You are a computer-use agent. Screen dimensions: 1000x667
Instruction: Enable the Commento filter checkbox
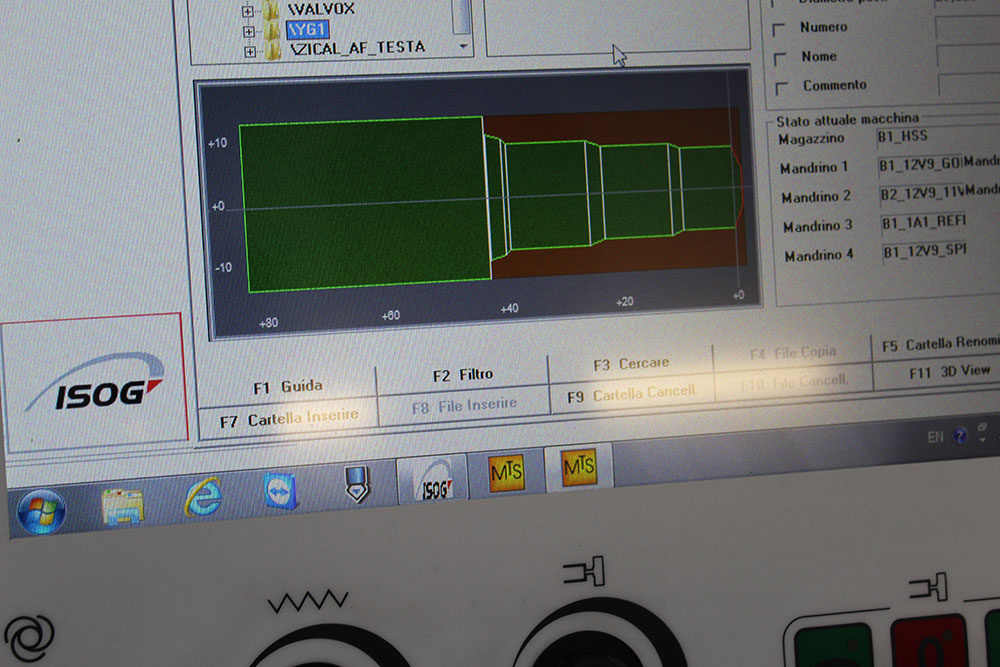(x=782, y=88)
